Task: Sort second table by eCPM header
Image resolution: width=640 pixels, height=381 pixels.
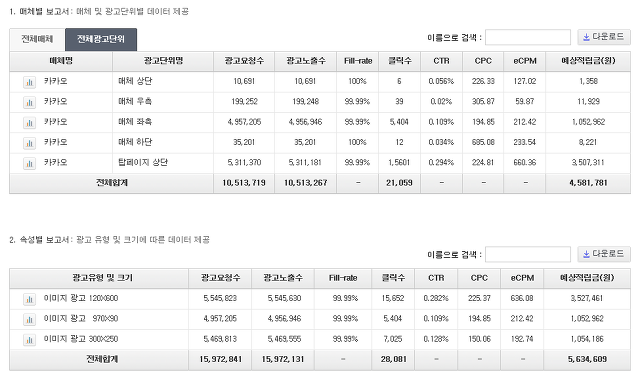Action: [522, 279]
